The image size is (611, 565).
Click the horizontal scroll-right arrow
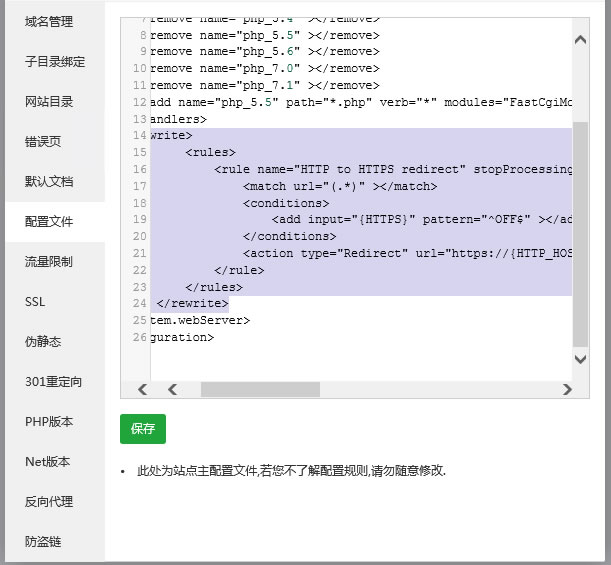pyautogui.click(x=567, y=389)
